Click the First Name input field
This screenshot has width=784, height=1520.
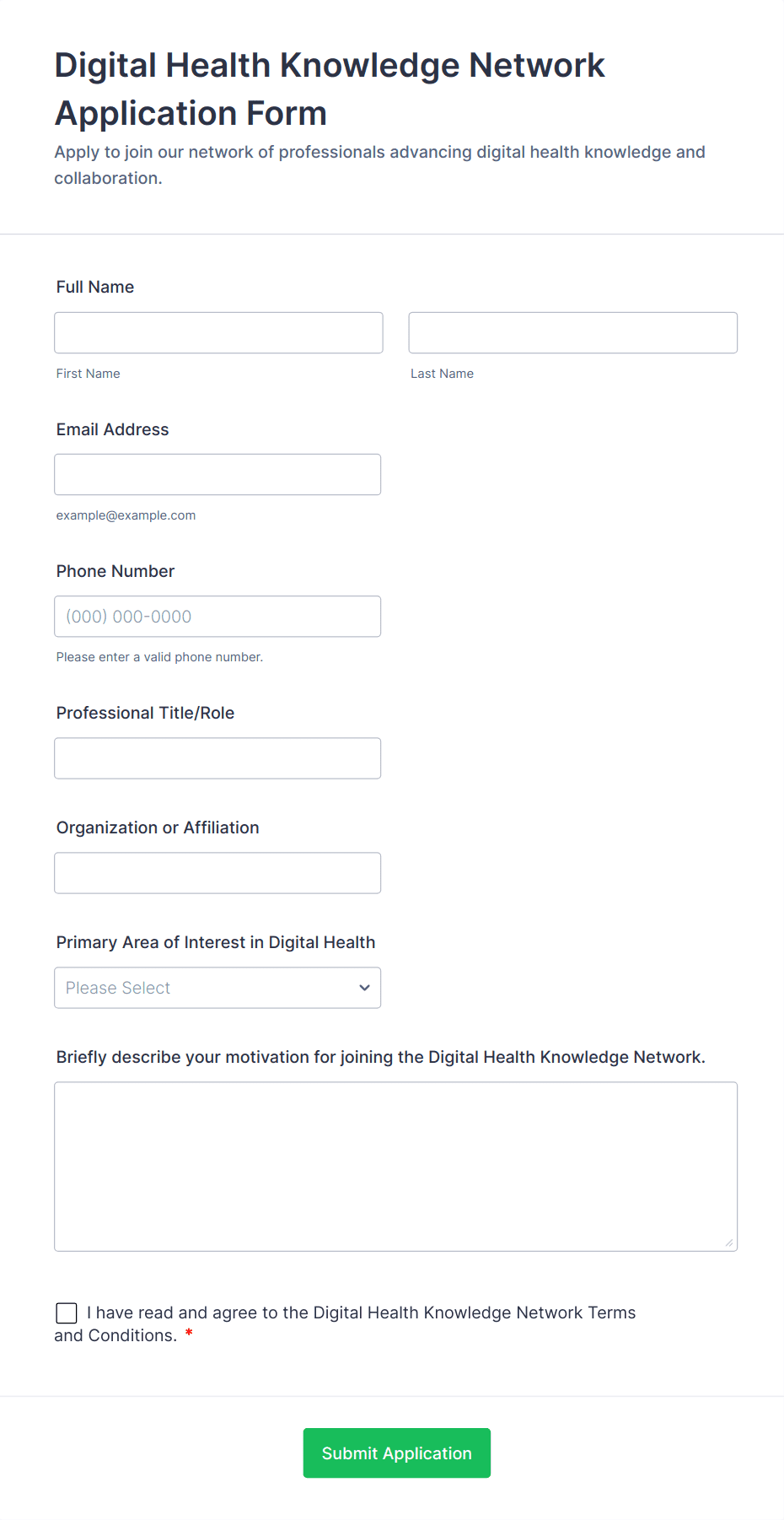tap(218, 332)
